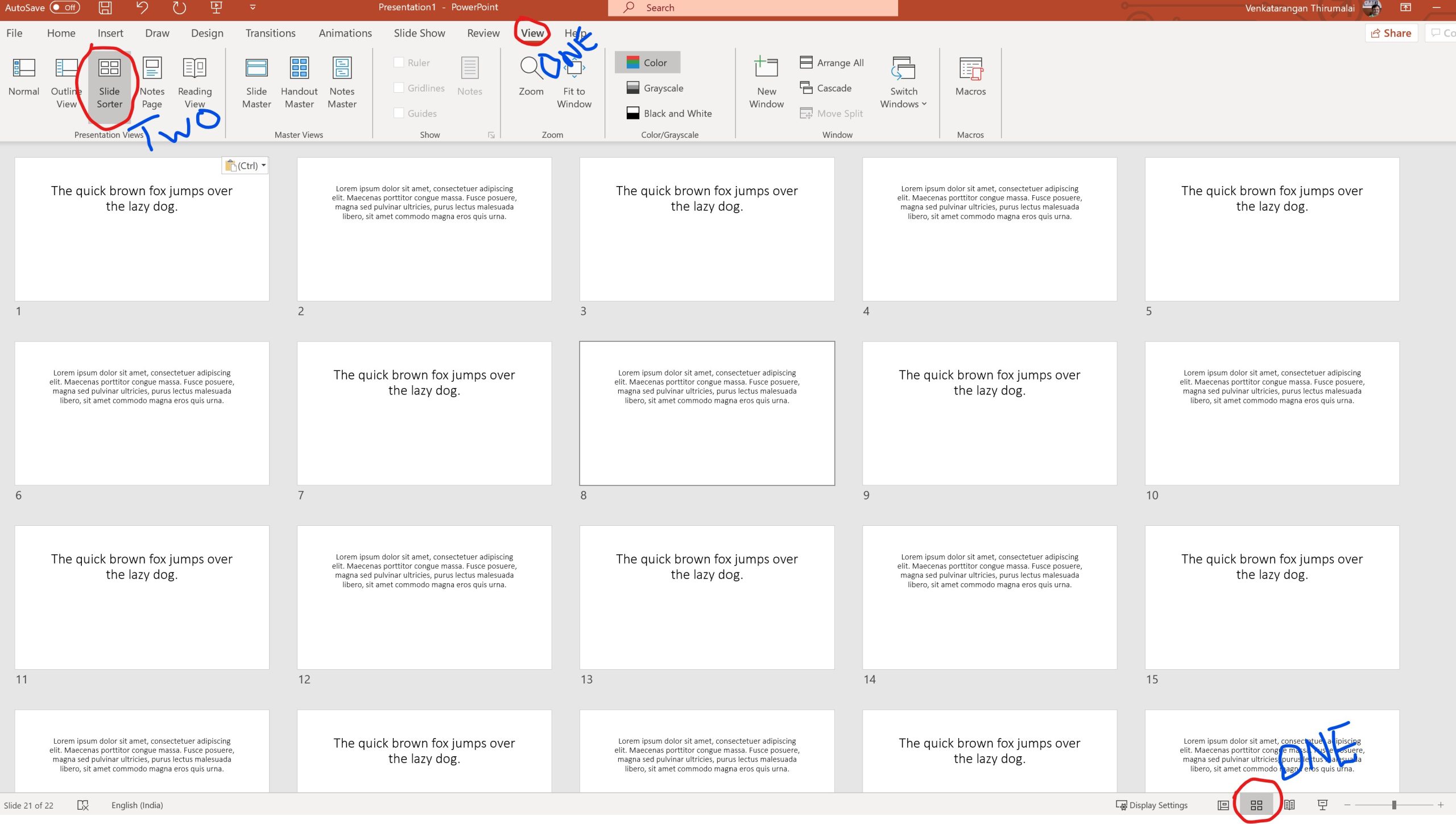The width and height of the screenshot is (1456, 824).
Task: Enable the Gridlines checkbox
Action: click(399, 88)
